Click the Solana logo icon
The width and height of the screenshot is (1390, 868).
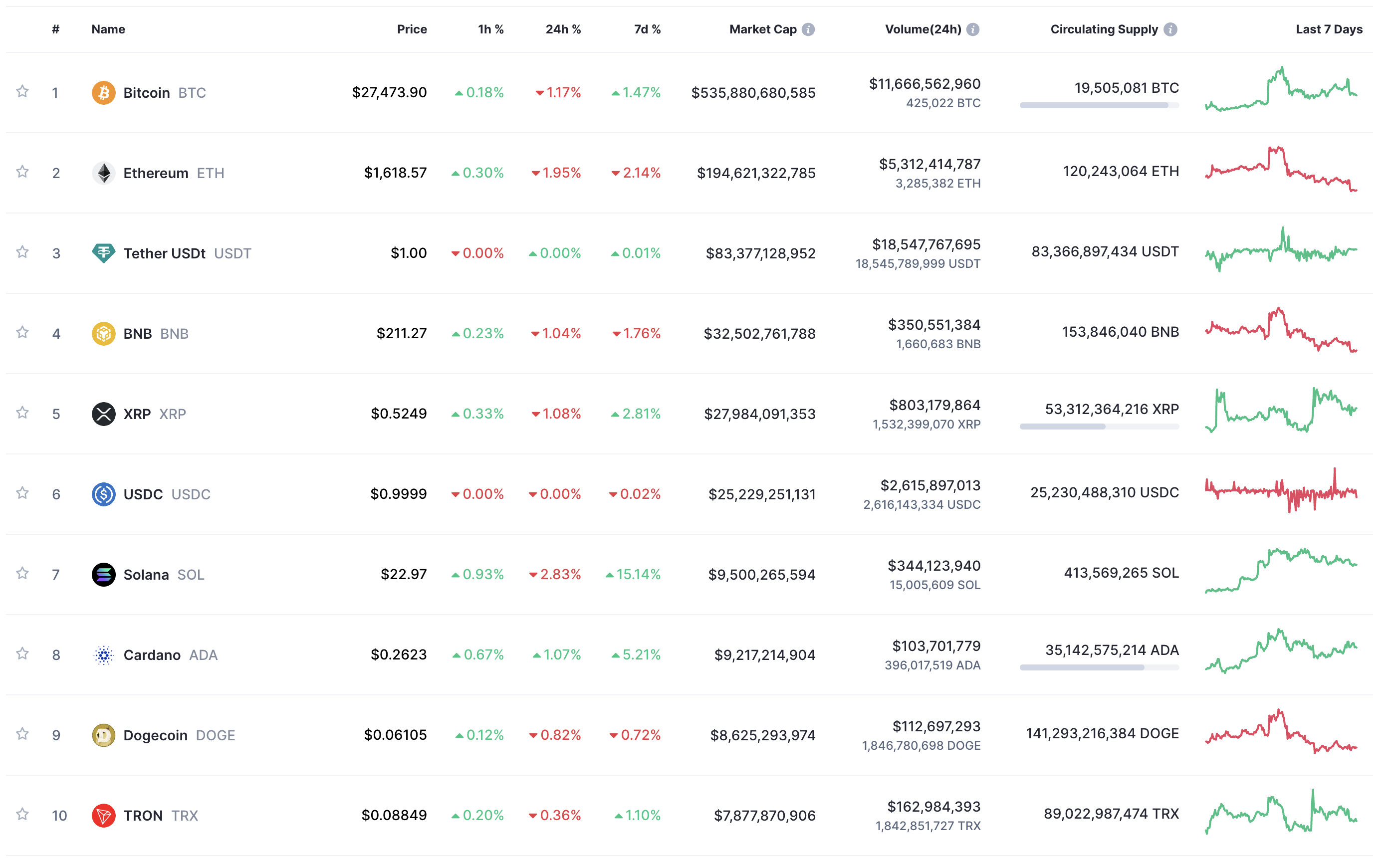103,575
